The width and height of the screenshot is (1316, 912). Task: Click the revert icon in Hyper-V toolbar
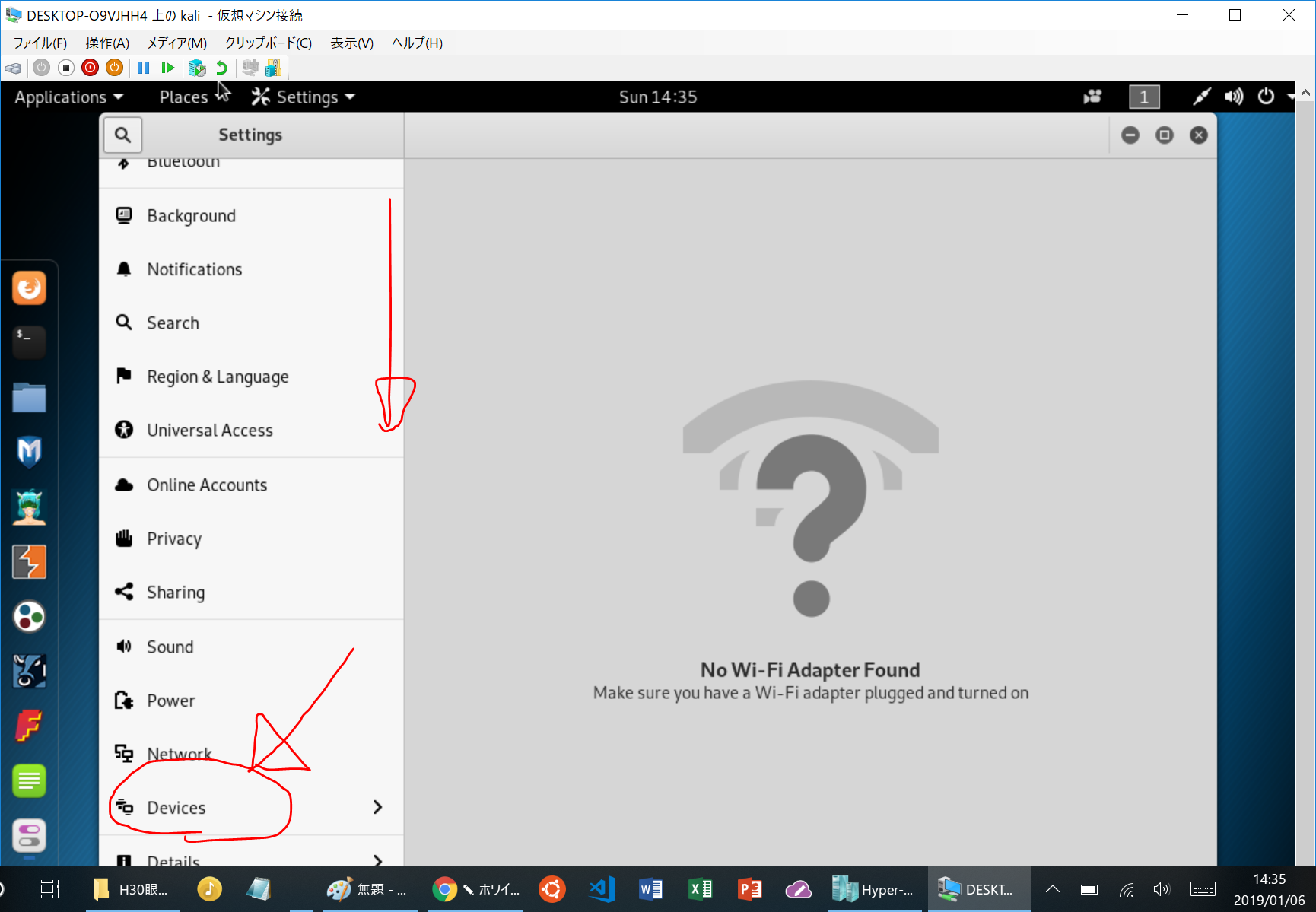point(221,68)
